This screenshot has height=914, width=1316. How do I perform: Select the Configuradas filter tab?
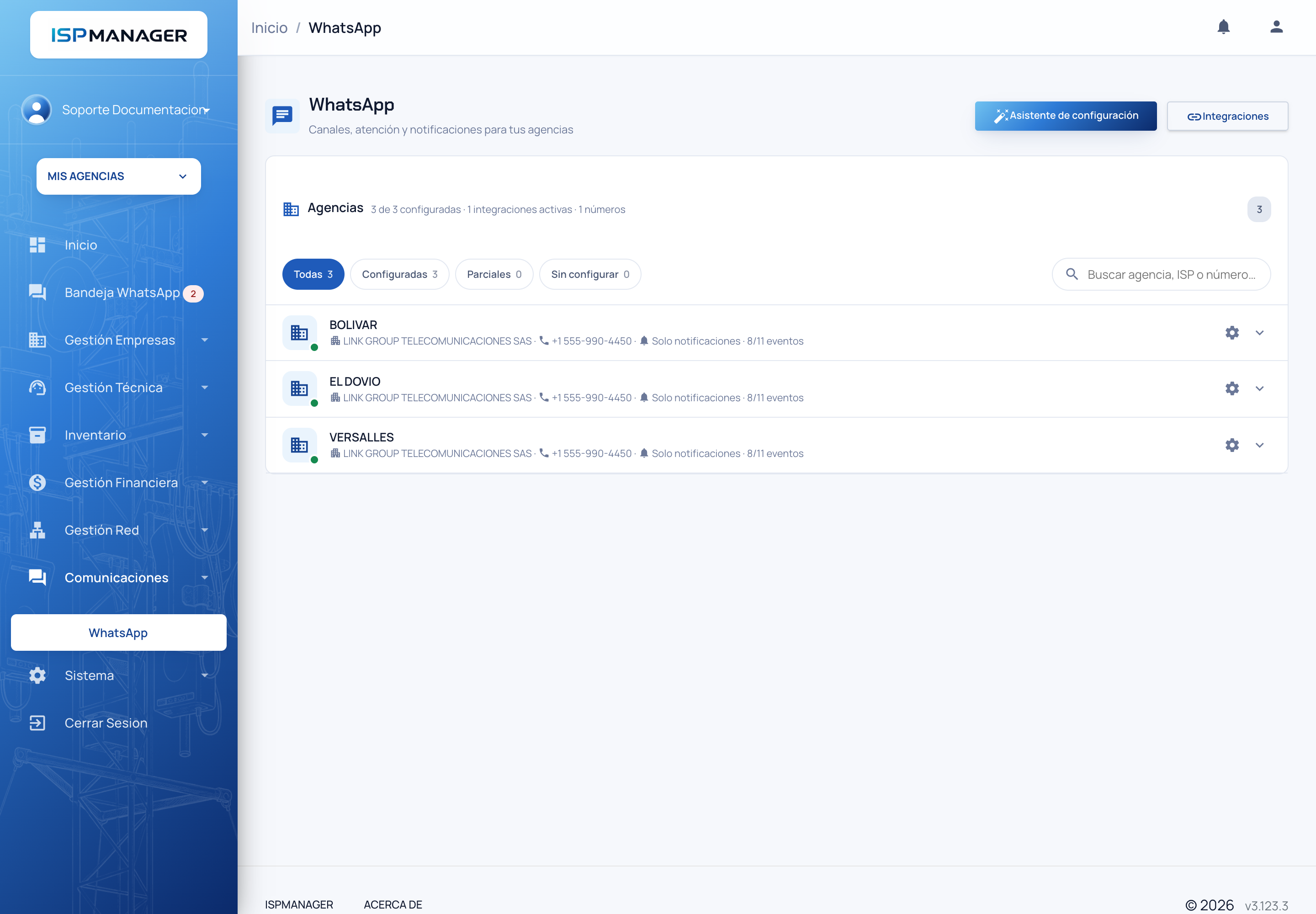tap(399, 274)
